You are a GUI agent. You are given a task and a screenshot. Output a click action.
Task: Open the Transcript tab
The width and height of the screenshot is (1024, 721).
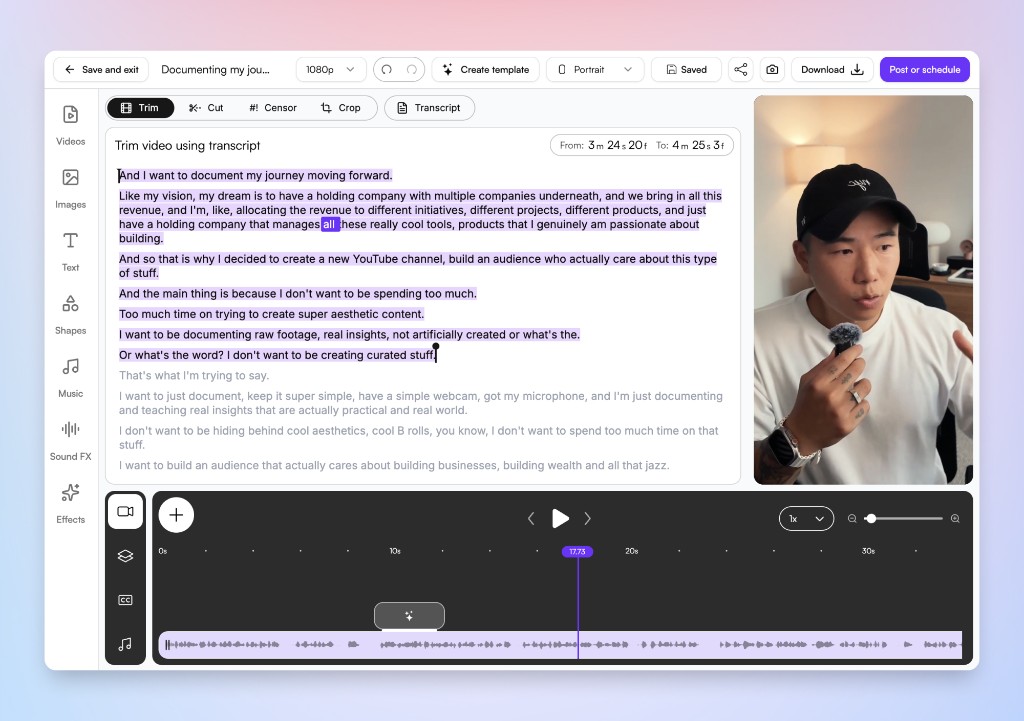[x=429, y=107]
